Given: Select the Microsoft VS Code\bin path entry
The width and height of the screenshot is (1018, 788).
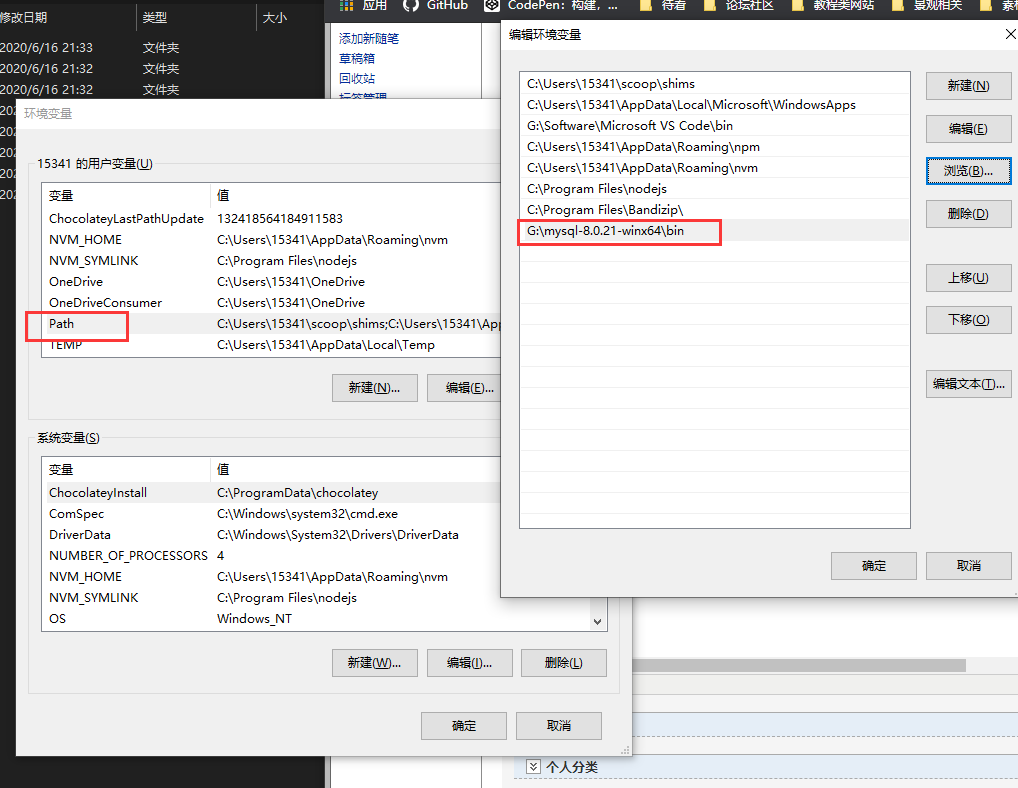Looking at the screenshot, I should pyautogui.click(x=715, y=125).
